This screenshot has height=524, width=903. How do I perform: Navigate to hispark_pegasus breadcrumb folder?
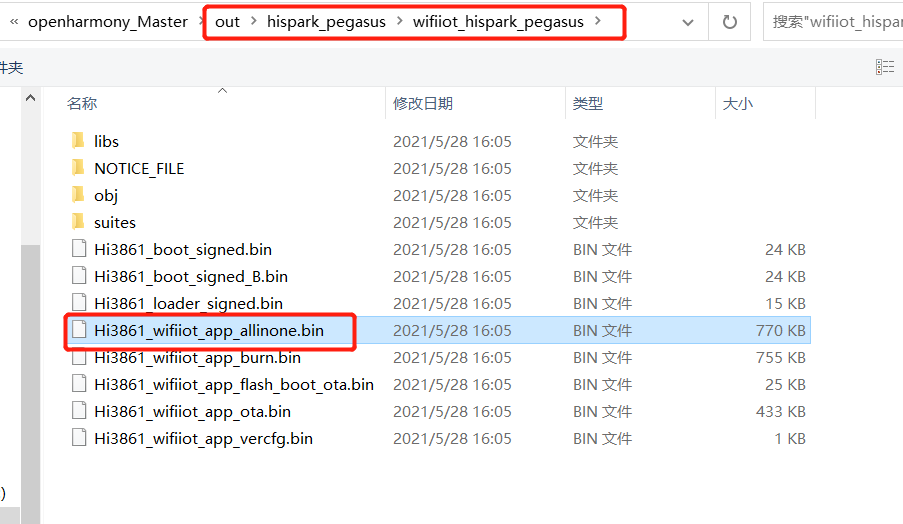click(326, 22)
